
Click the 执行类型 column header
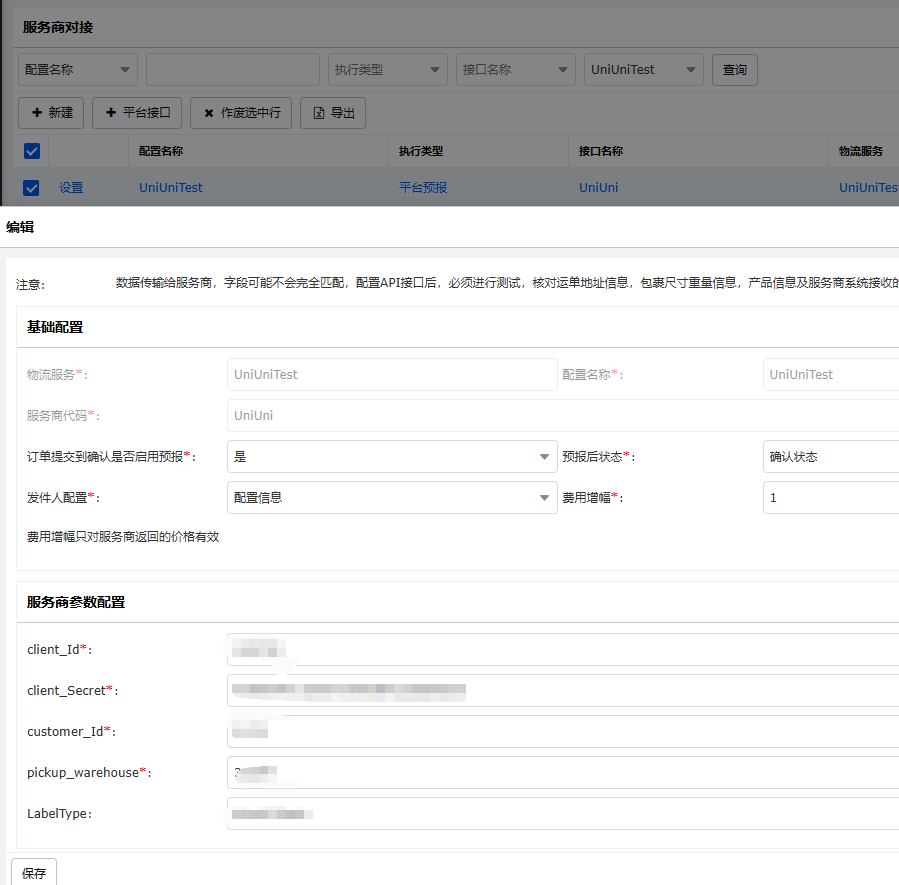tap(421, 151)
